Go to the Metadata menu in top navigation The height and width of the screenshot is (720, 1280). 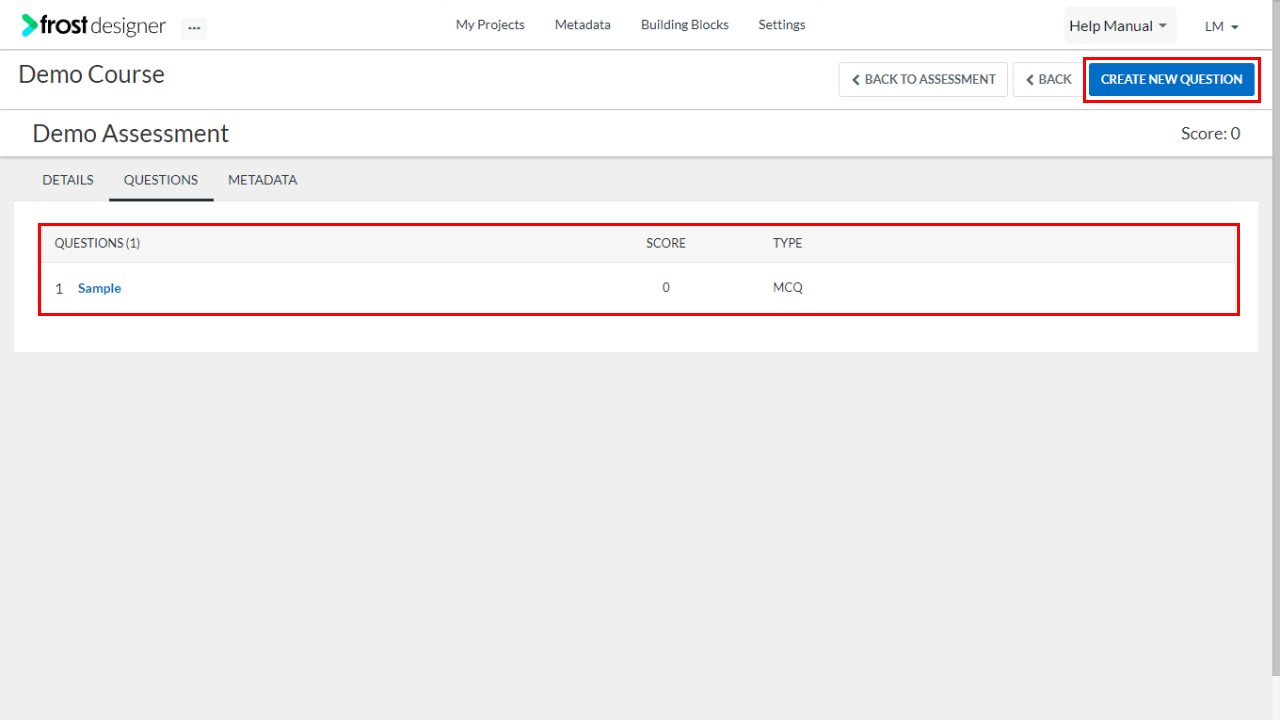(583, 25)
